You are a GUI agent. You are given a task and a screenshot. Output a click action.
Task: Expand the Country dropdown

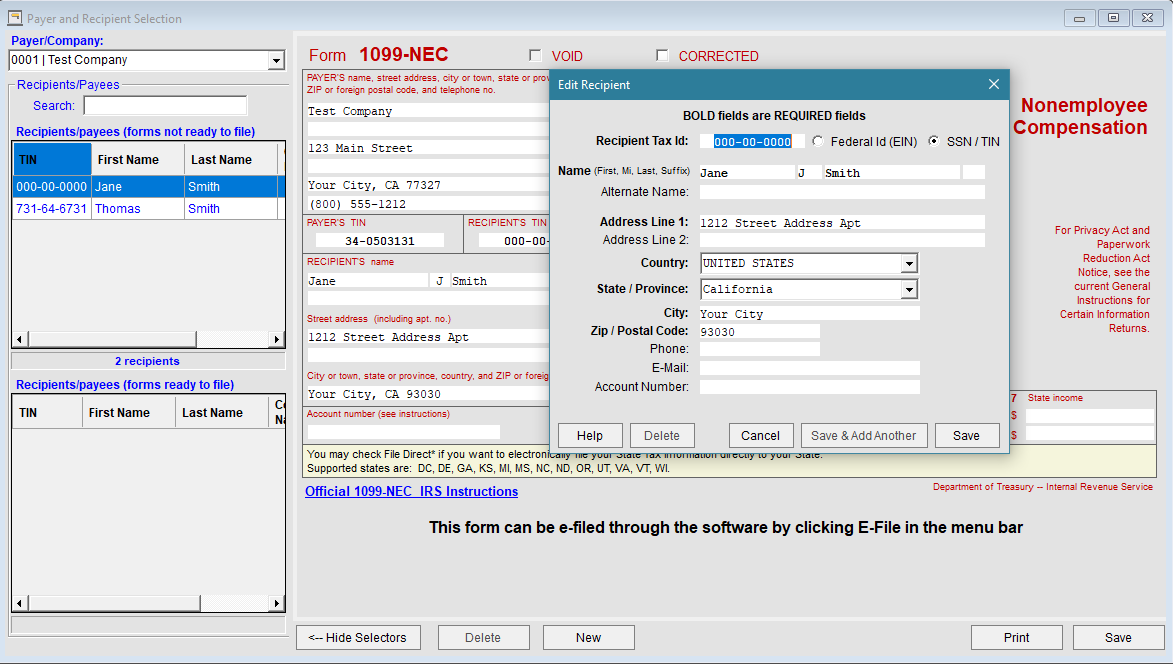point(909,263)
